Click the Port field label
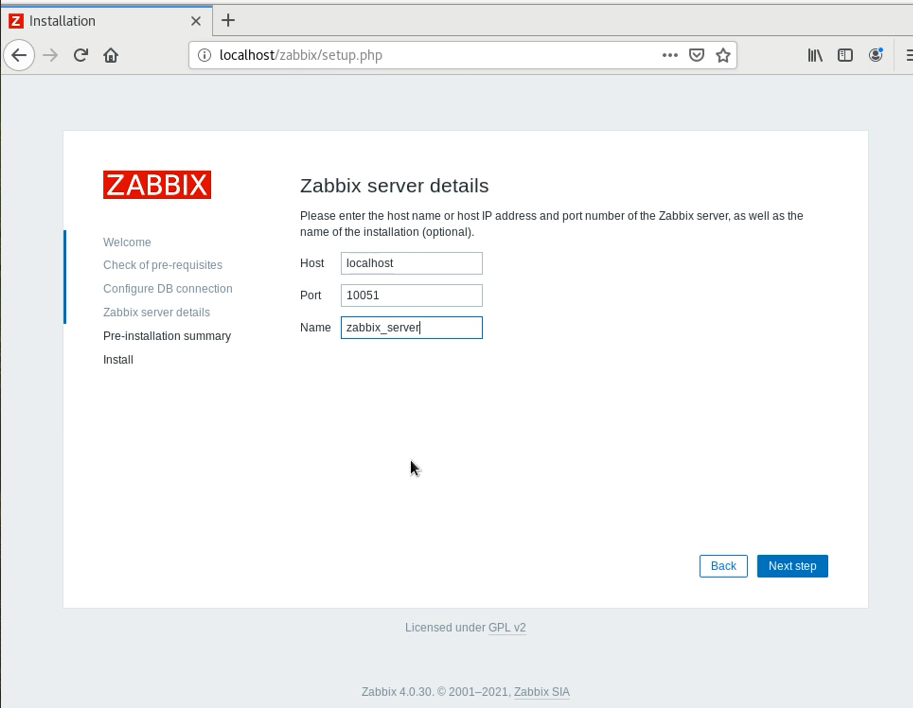Viewport: 913px width, 708px height. point(310,295)
